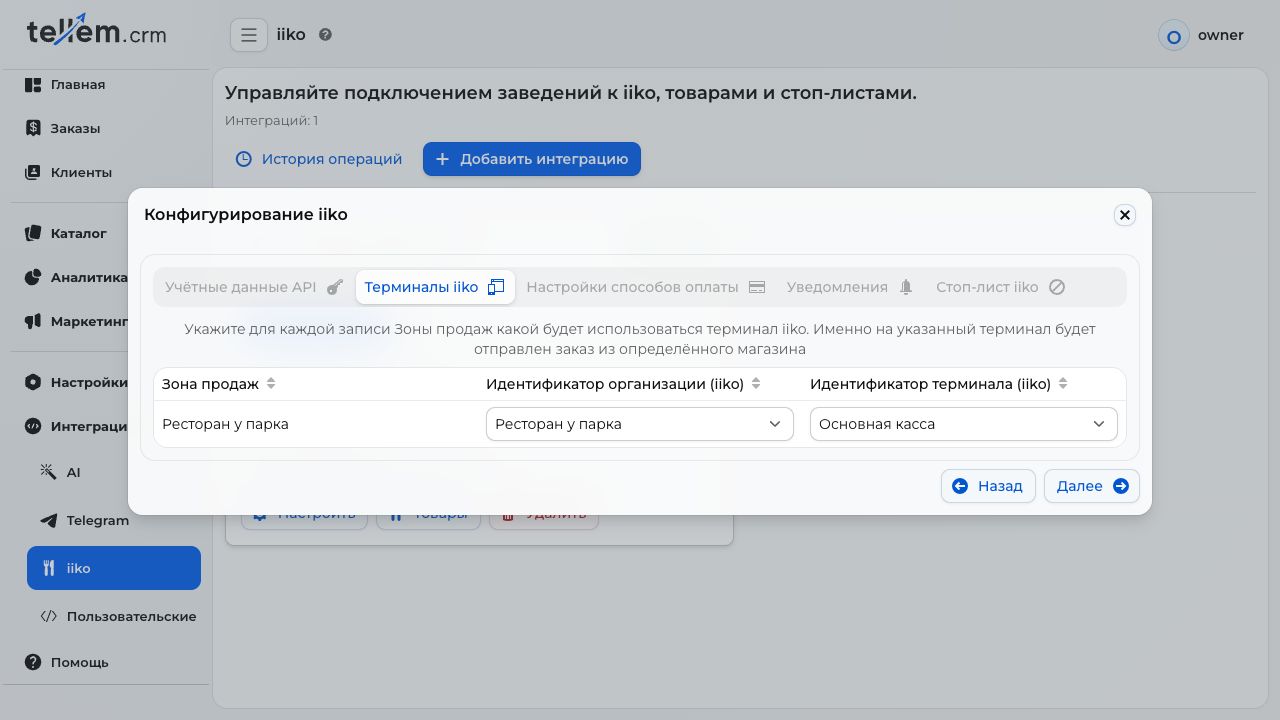Open История операций
The height and width of the screenshot is (720, 1280).
pyautogui.click(x=318, y=159)
